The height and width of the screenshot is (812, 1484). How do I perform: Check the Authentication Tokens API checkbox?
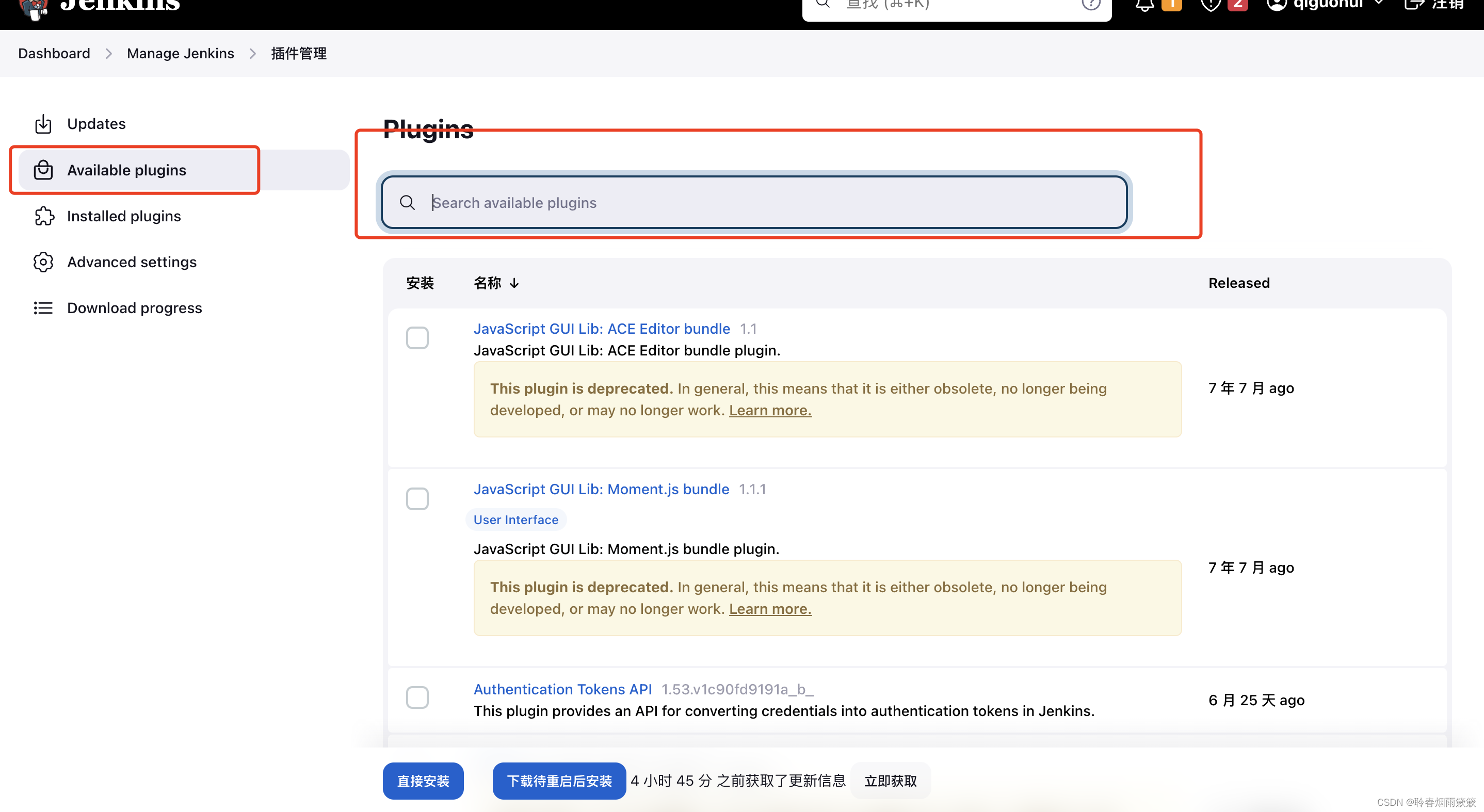point(417,697)
